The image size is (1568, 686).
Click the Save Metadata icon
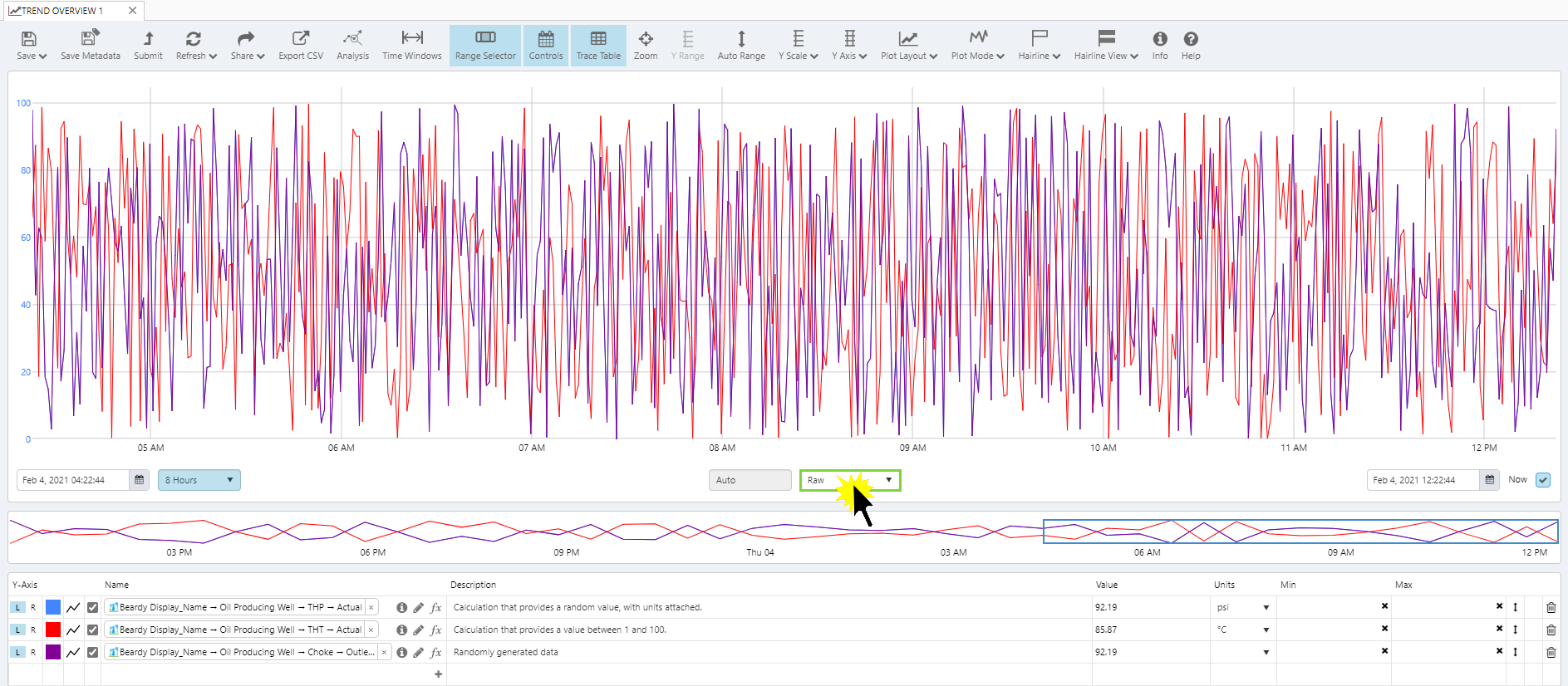pyautogui.click(x=90, y=45)
